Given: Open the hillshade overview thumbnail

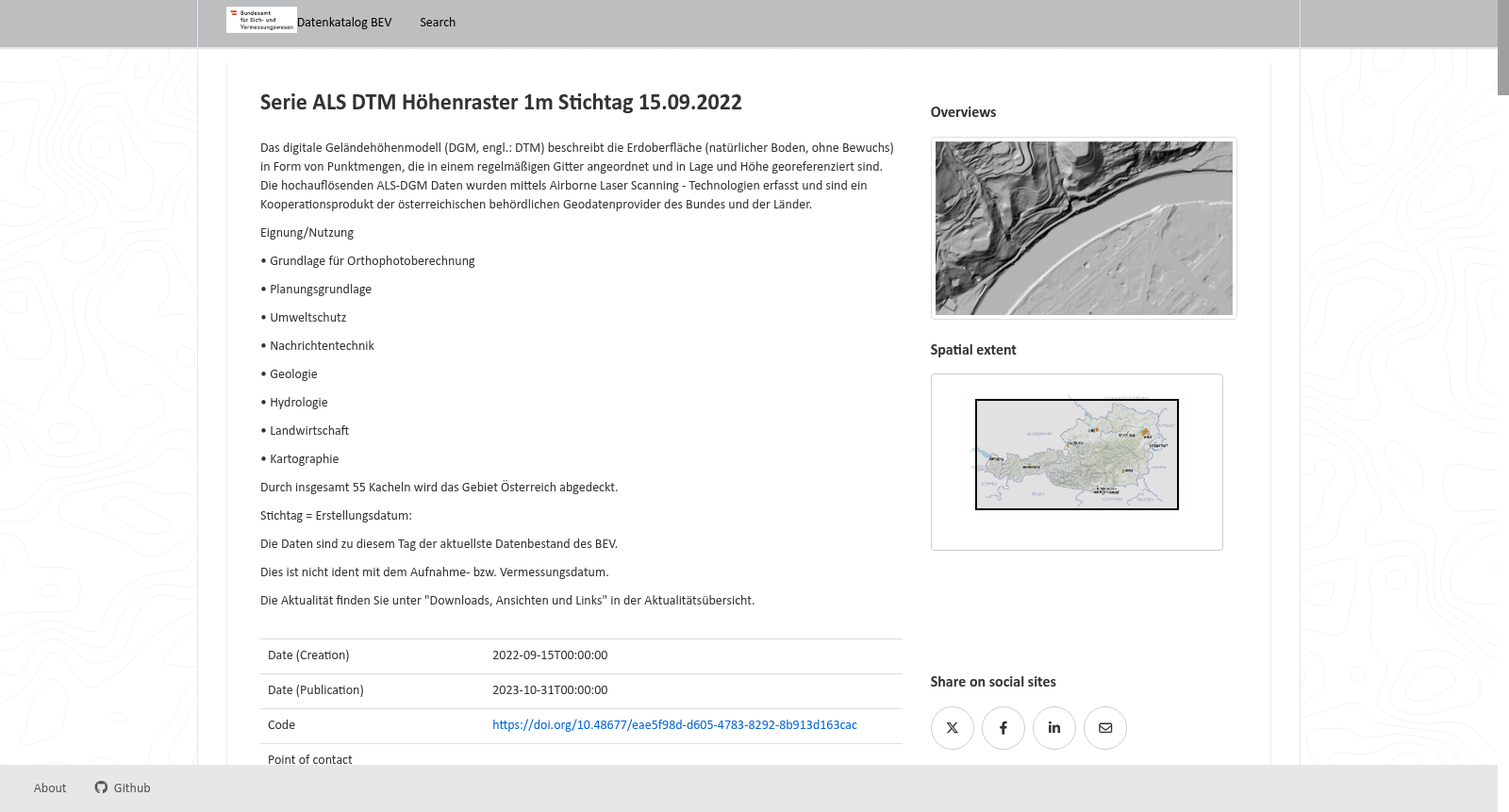Looking at the screenshot, I should pos(1084,228).
